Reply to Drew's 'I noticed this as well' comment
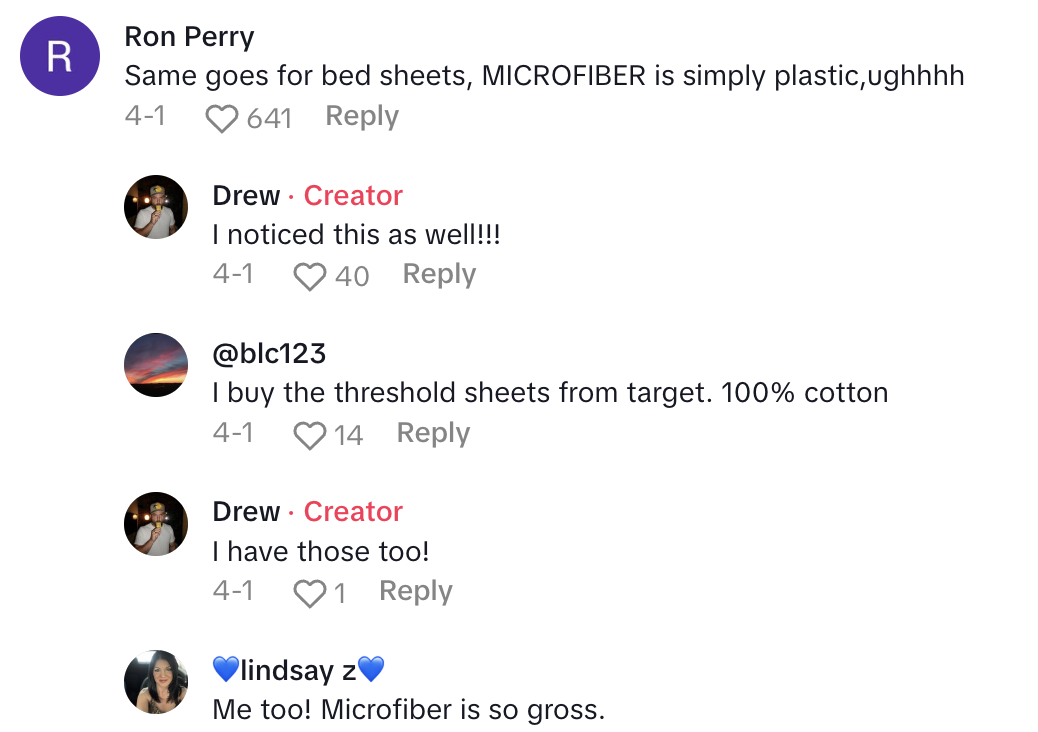This screenshot has height=732, width=1038. click(x=438, y=274)
